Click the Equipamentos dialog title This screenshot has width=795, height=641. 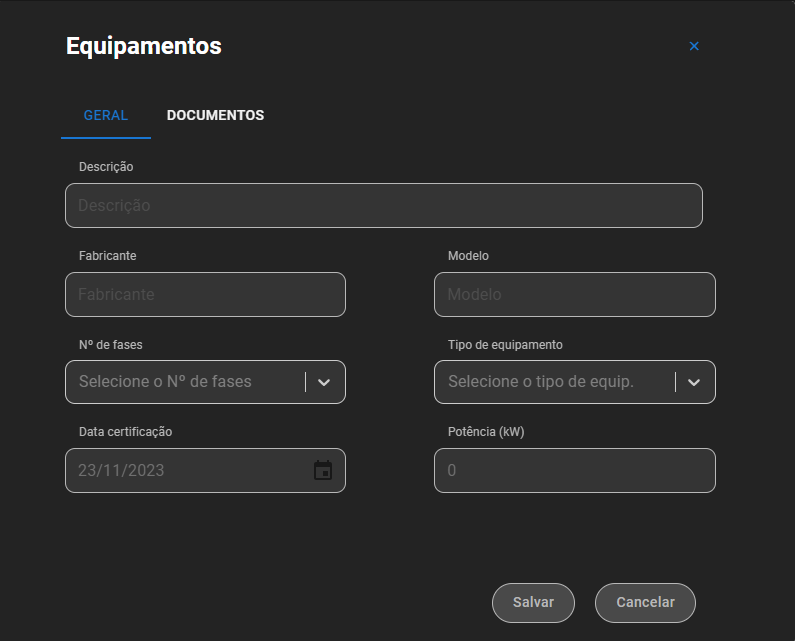(x=143, y=46)
